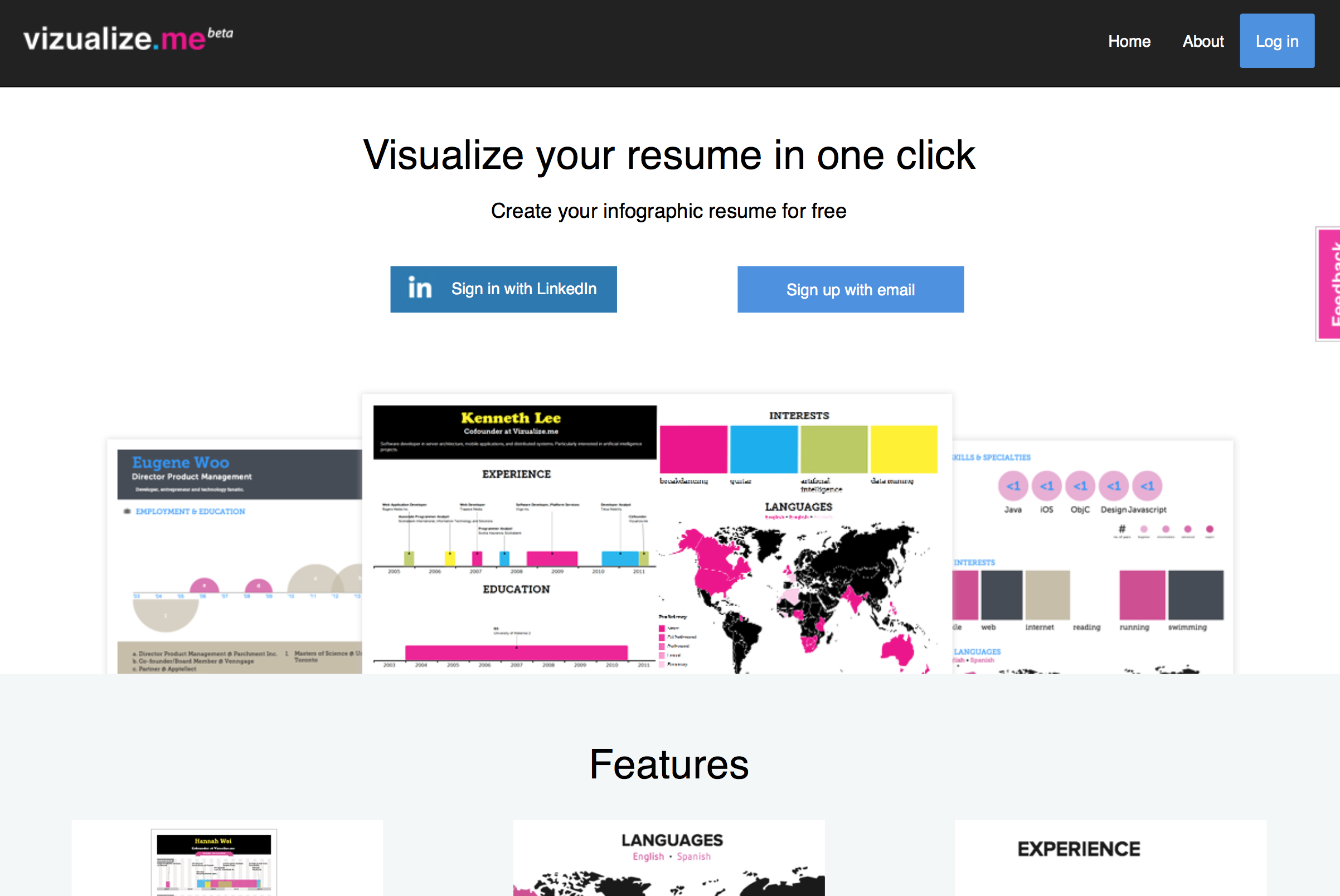Image resolution: width=1340 pixels, height=896 pixels.
Task: Click 'Visualize your resume in one click' headline
Action: [x=669, y=155]
